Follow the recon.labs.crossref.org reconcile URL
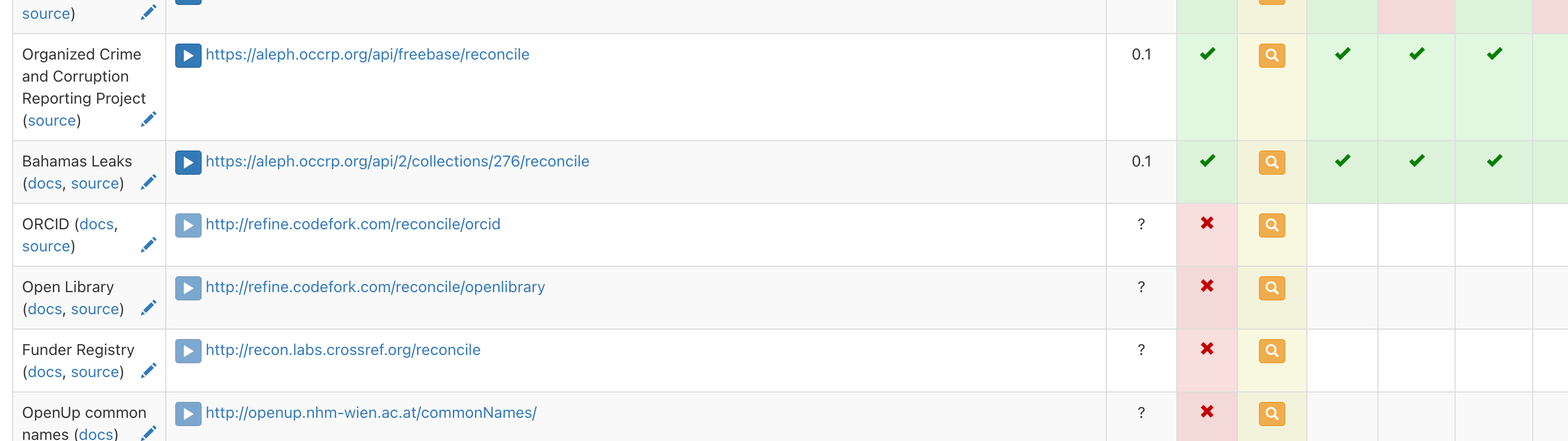 tap(343, 350)
